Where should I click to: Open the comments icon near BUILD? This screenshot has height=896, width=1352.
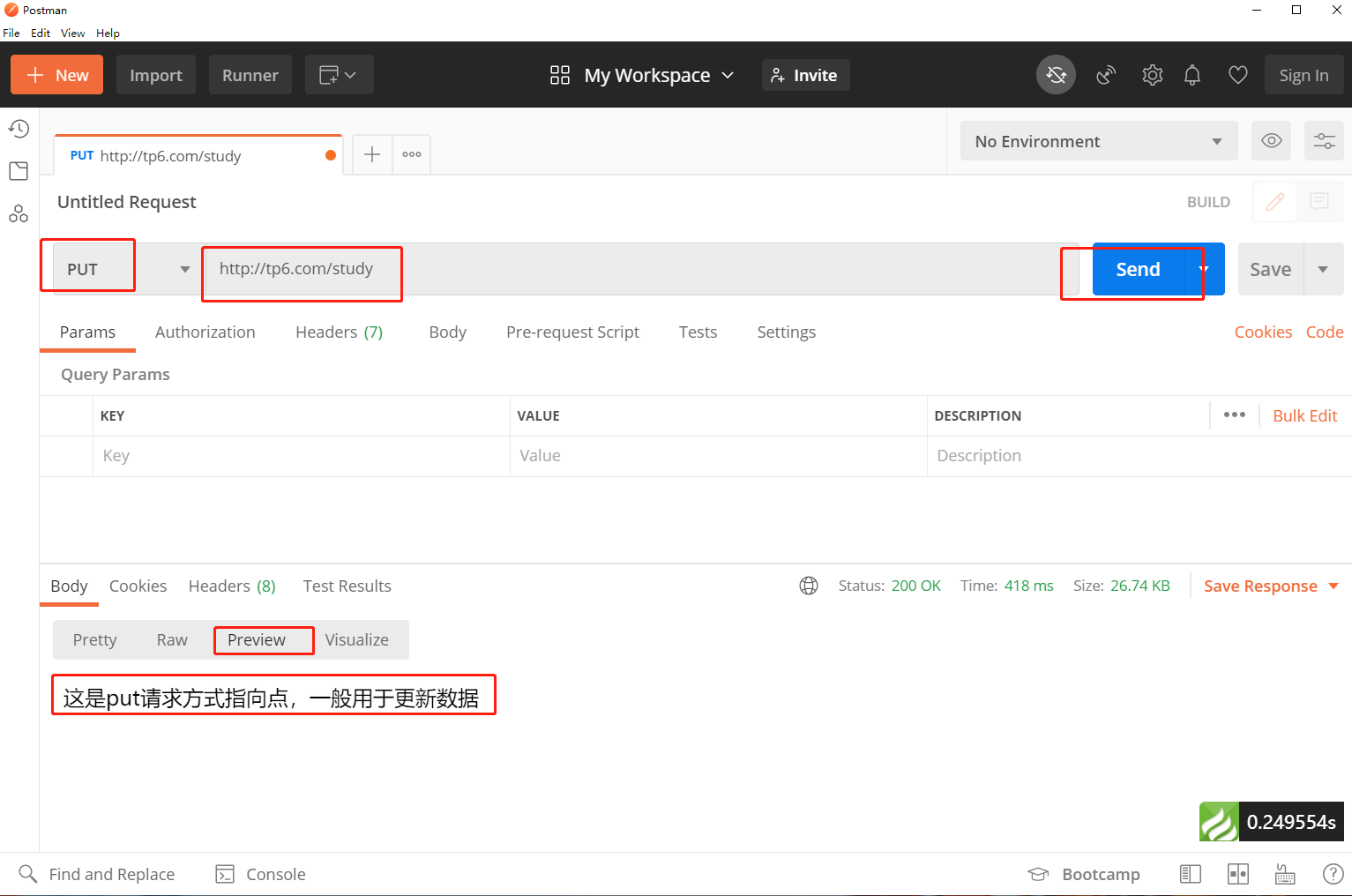pyautogui.click(x=1319, y=202)
